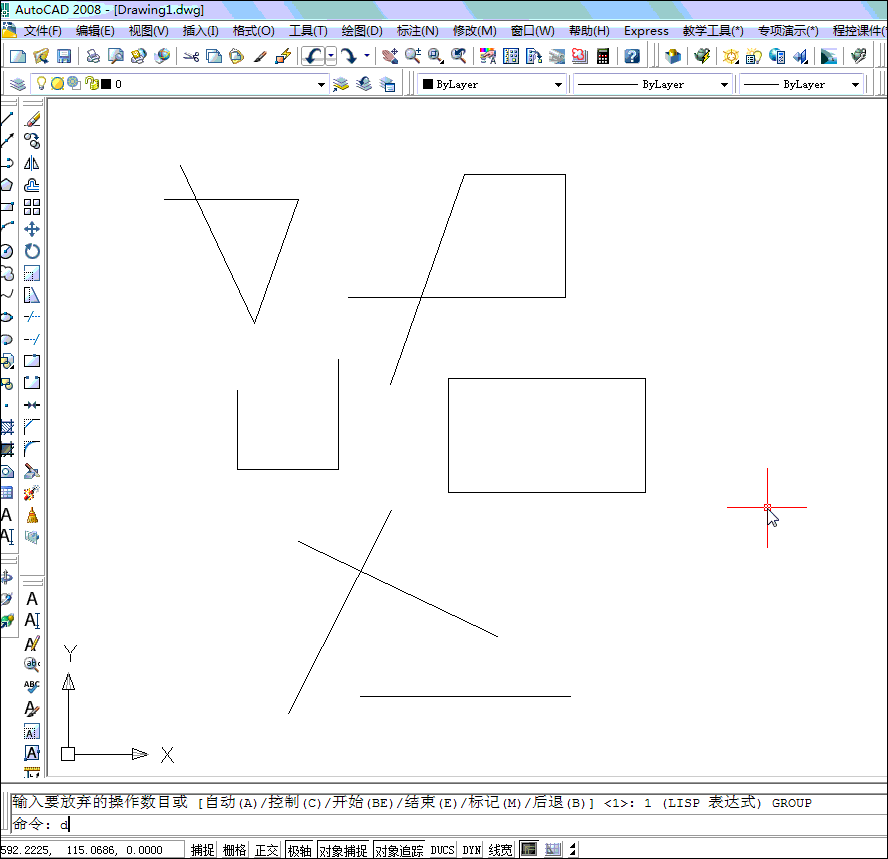
Task: Save the drawing with the Save icon
Action: [64, 56]
